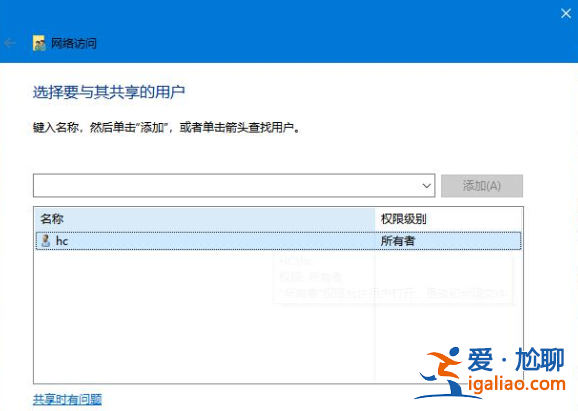Open the user name dropdown arrow
Image resolution: width=578 pixels, height=411 pixels.
coord(426,185)
